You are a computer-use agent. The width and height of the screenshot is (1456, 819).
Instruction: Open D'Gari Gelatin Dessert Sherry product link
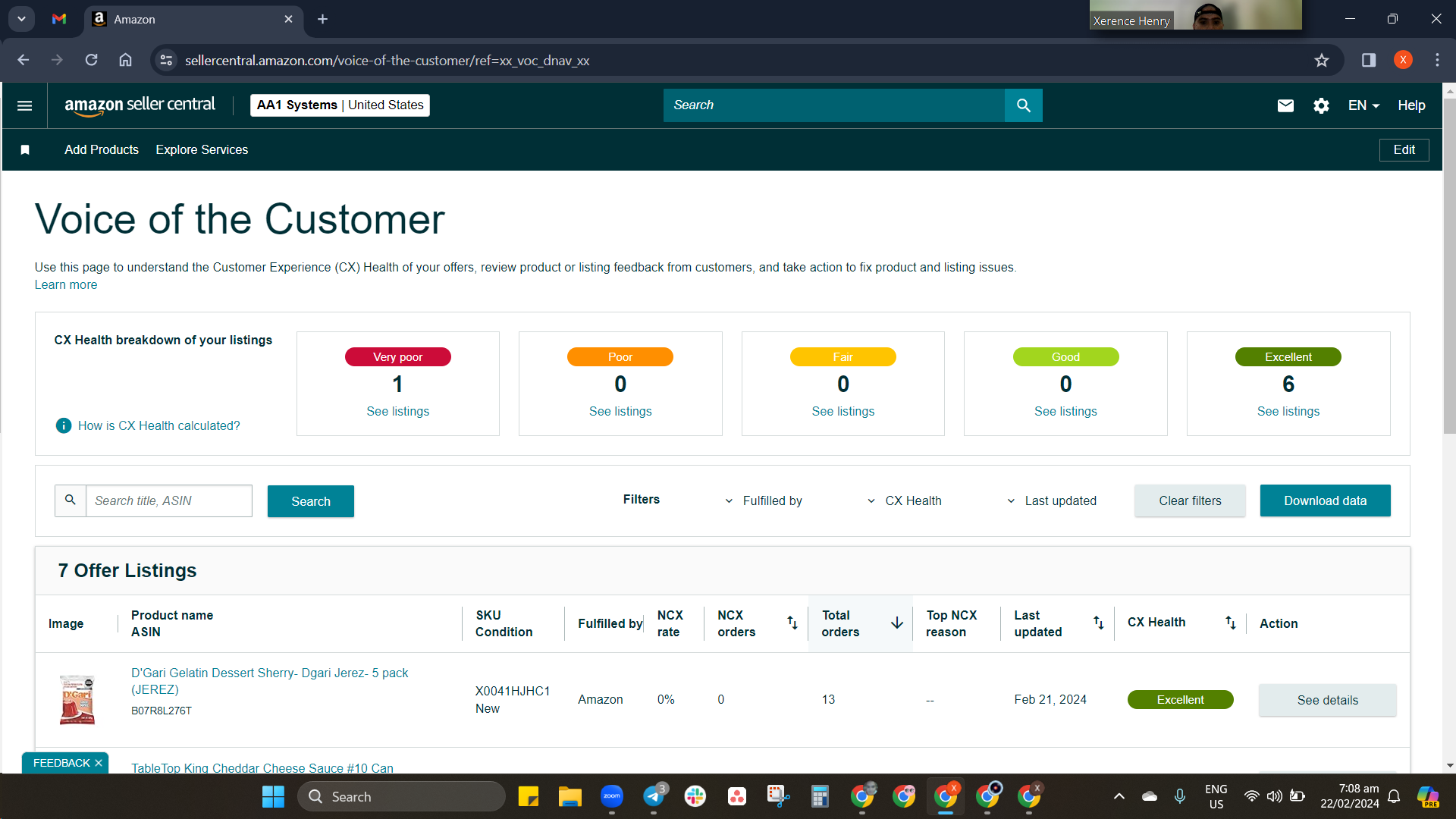[x=270, y=681]
